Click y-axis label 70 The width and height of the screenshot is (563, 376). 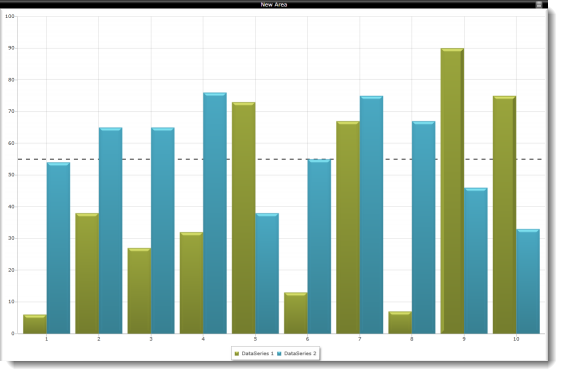11,111
